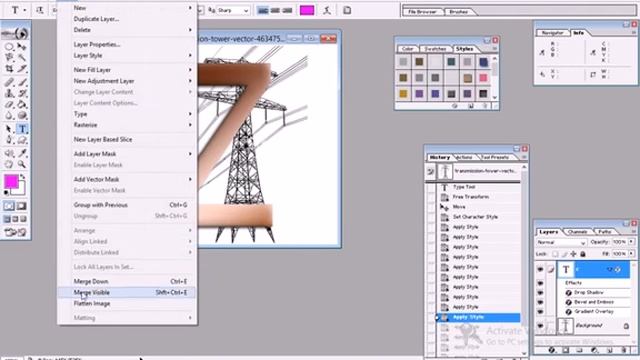
Task: Choose Group with Previous menu item
Action: pos(127,205)
